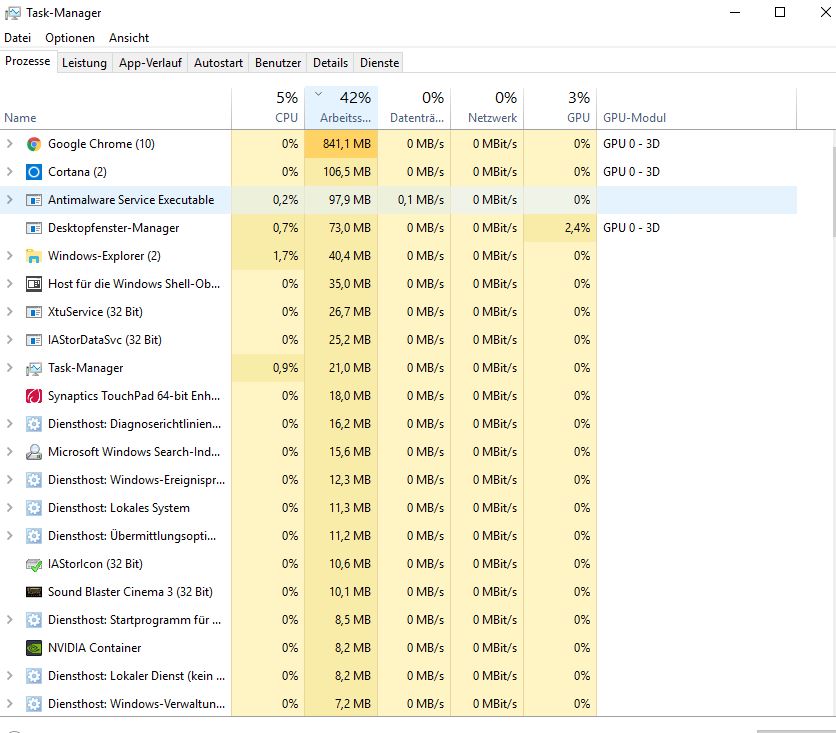
Task: Click the Diensthost: Windows-Ereignisprotokoll gear icon
Action: pos(34,480)
